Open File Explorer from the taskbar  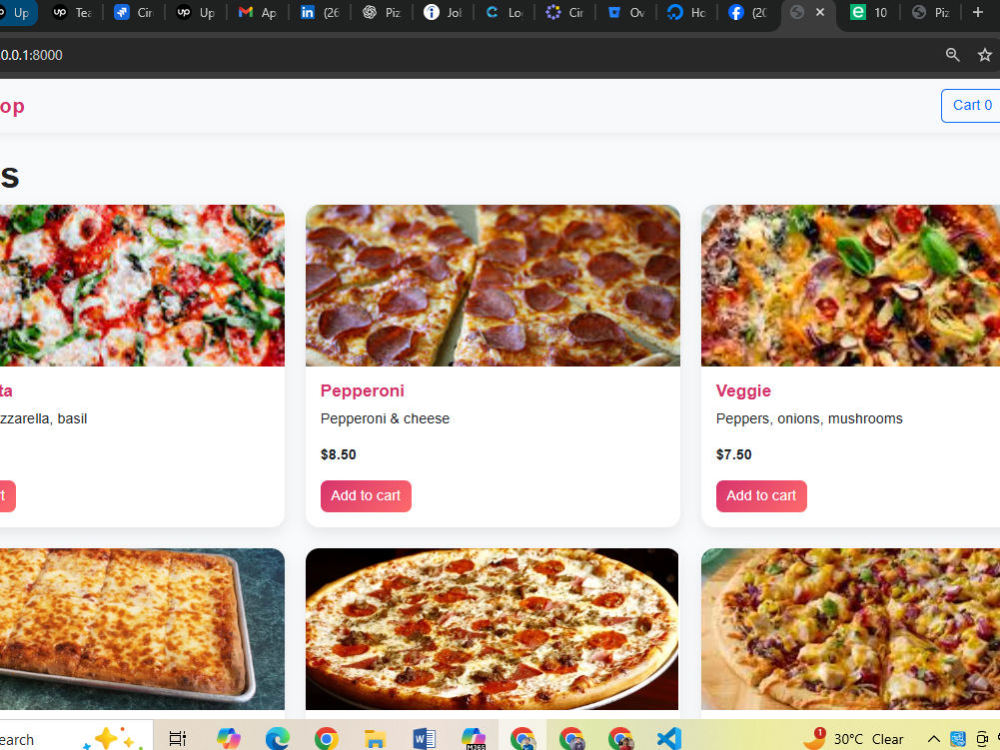pos(375,739)
